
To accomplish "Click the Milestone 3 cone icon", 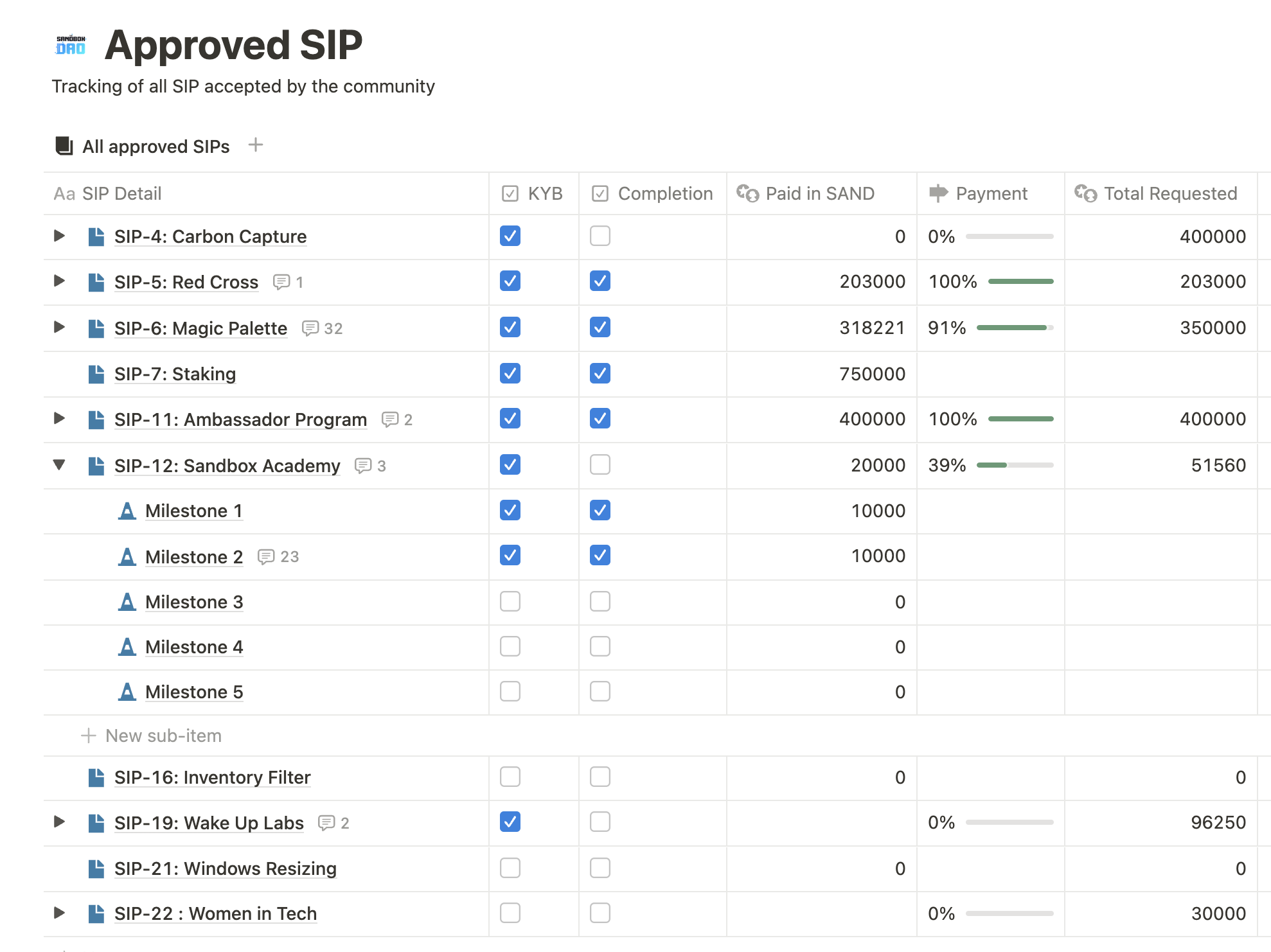I will point(127,602).
